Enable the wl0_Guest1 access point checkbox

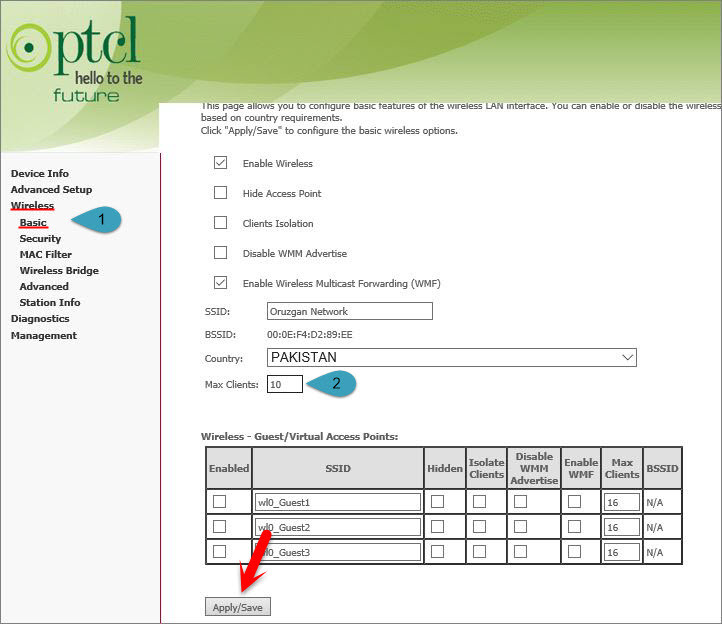[x=220, y=502]
